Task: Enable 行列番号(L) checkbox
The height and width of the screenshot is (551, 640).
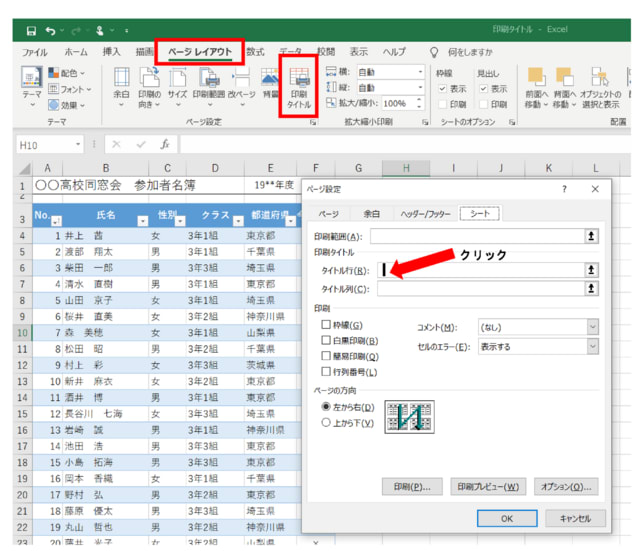Action: pyautogui.click(x=326, y=371)
